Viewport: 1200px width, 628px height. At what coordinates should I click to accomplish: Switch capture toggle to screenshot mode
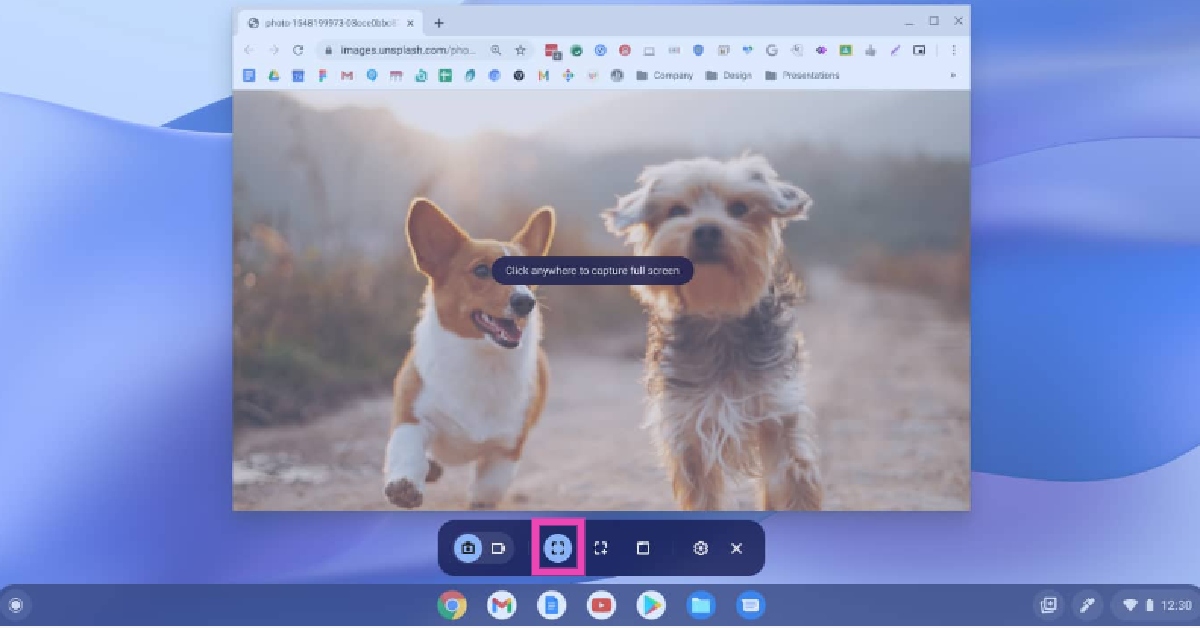(x=468, y=548)
